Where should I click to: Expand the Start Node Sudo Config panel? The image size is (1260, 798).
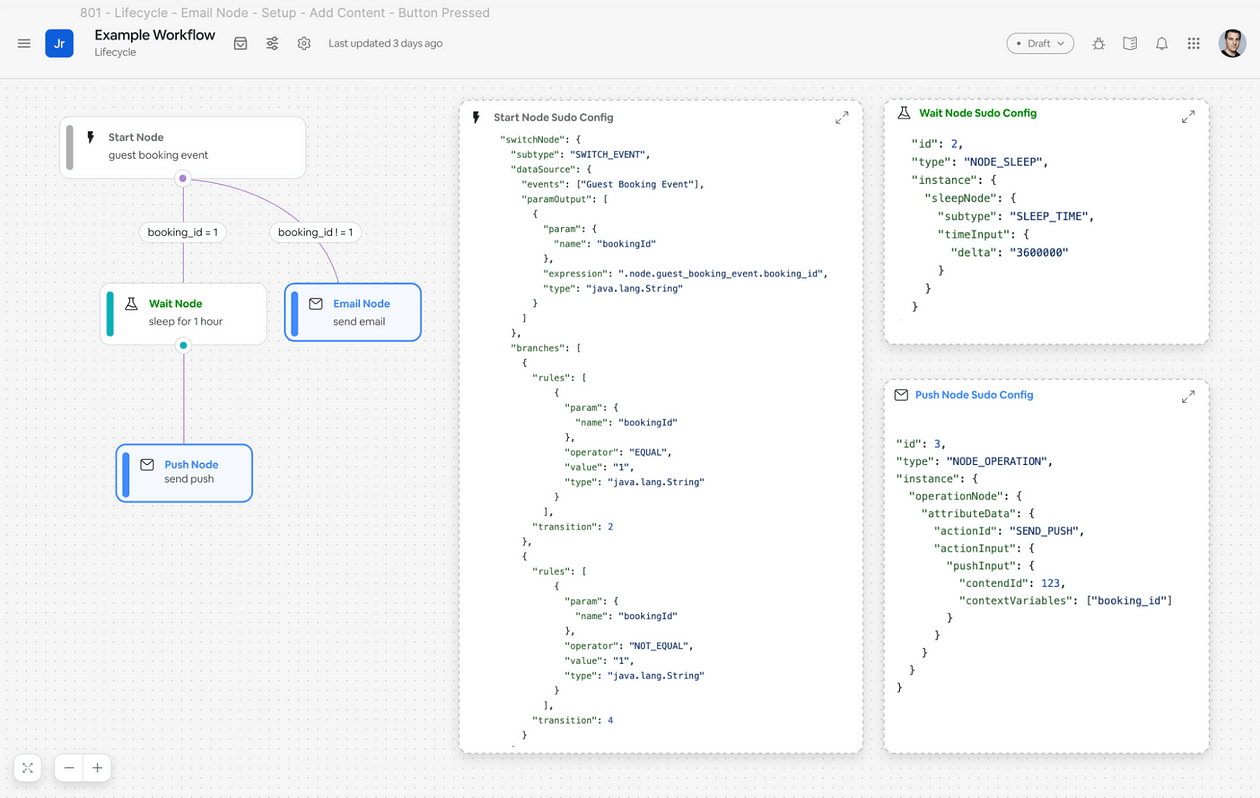pyautogui.click(x=842, y=117)
